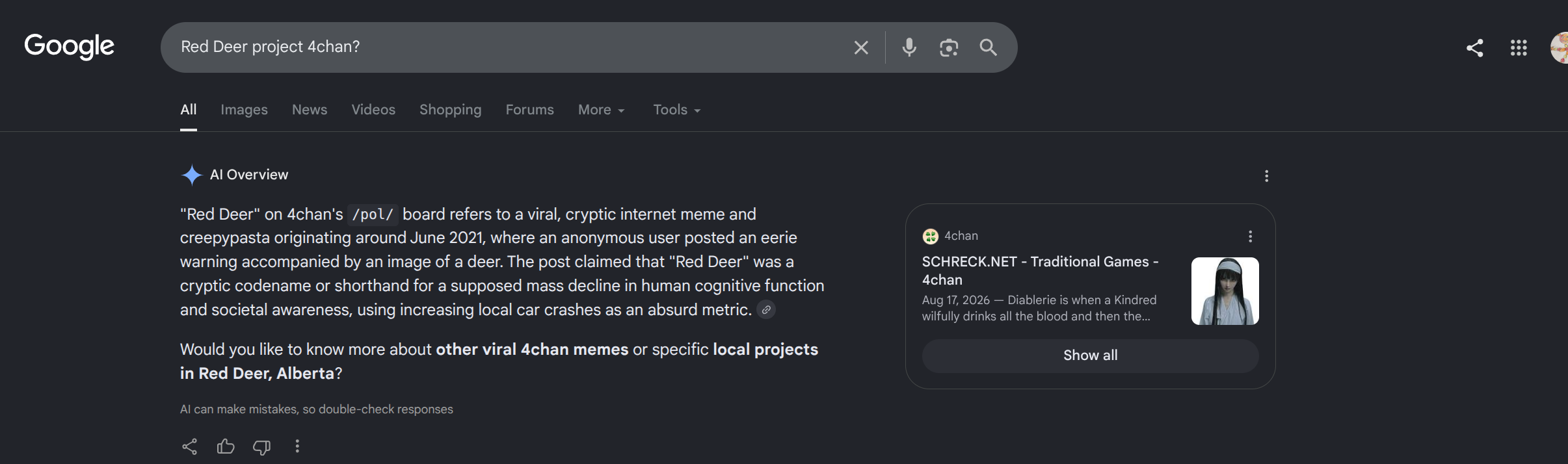The height and width of the screenshot is (464, 1568).
Task: Clear the search query with X
Action: pos(860,47)
